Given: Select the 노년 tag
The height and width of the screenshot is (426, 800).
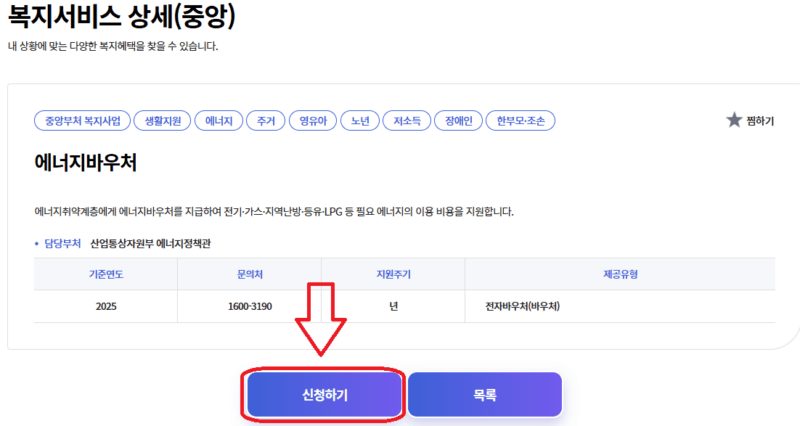Looking at the screenshot, I should (360, 121).
